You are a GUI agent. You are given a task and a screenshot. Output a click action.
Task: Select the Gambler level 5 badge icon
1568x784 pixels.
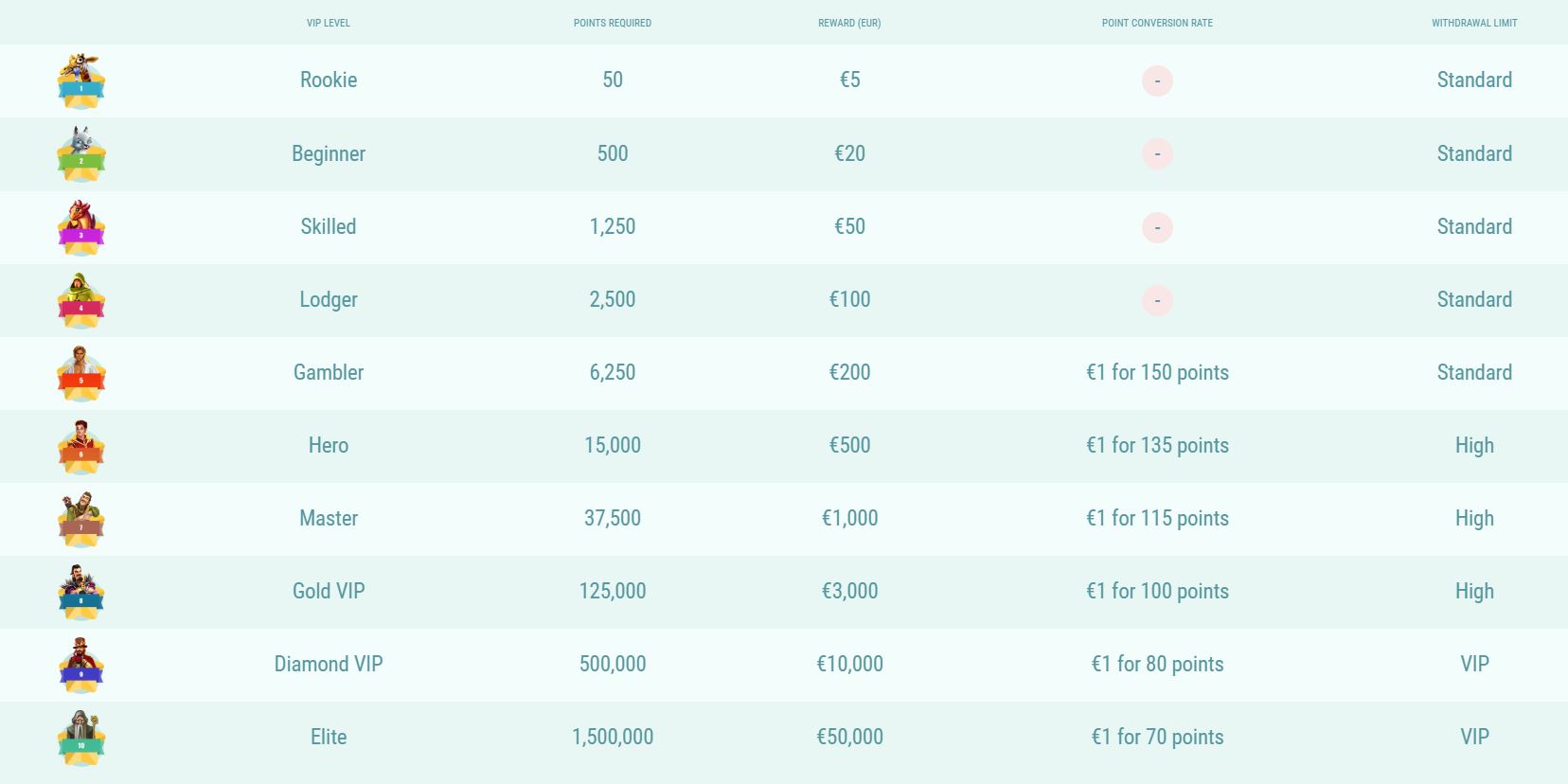click(80, 373)
